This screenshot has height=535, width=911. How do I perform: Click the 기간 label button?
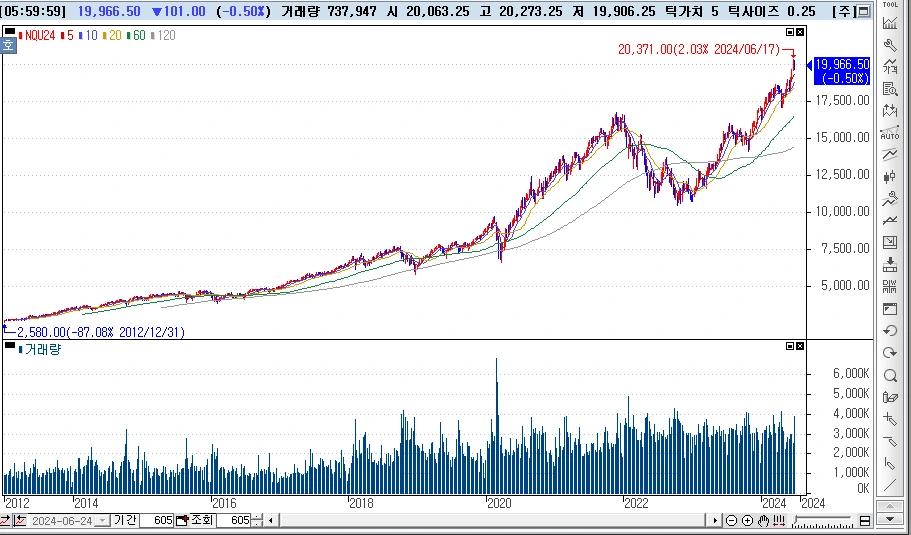pyautogui.click(x=124, y=520)
